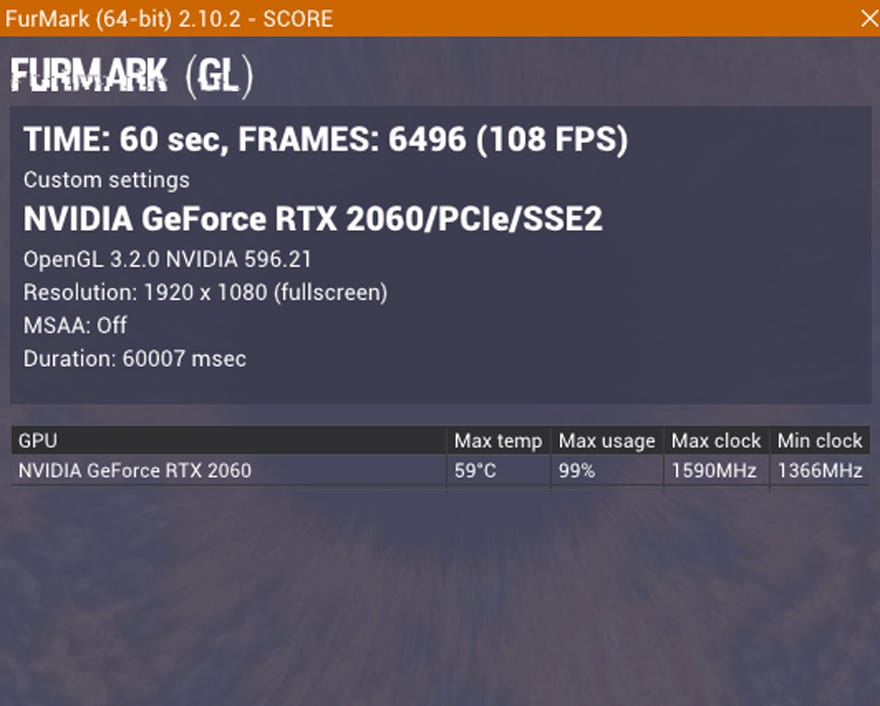Click the OpenGL 3.2.0 NVIDIA 596.21 line
The image size is (880, 706).
coord(167,260)
